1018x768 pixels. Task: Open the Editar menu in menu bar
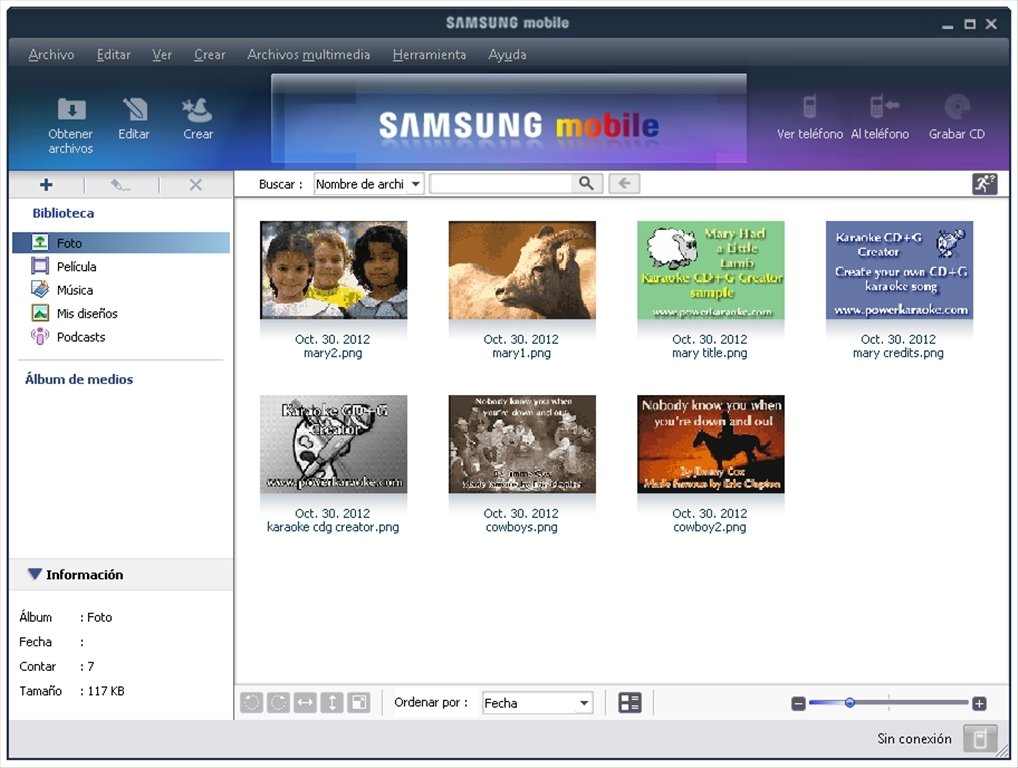(x=114, y=55)
